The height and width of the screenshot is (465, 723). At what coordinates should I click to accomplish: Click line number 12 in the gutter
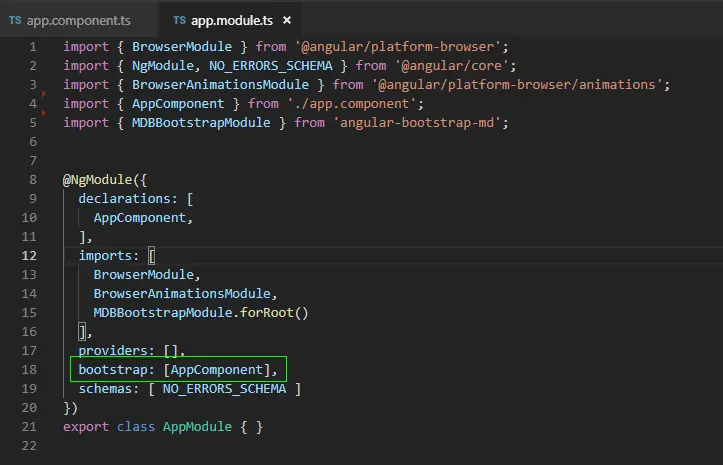(29, 256)
